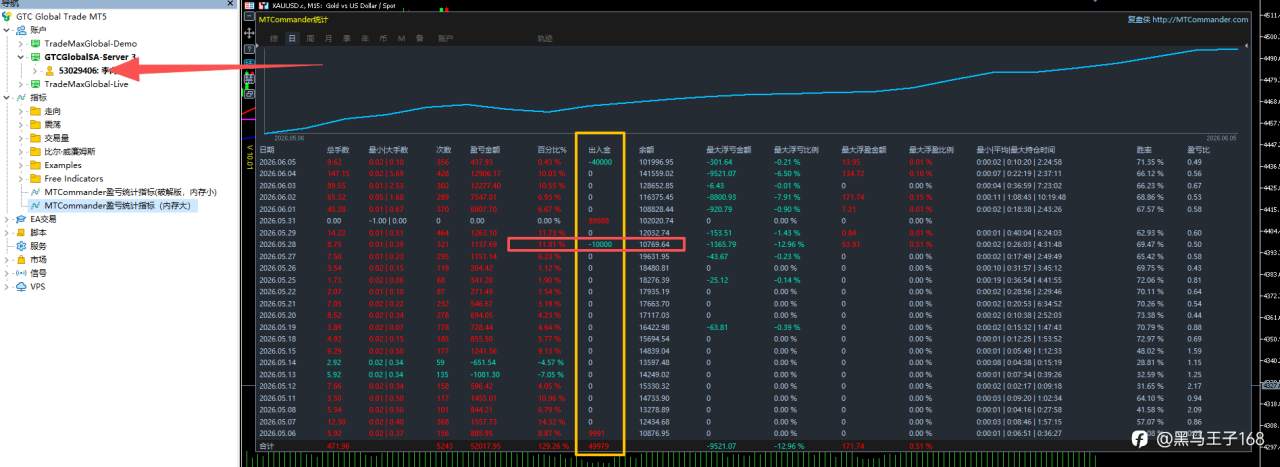1280x467 pixels.
Task: Click the 53029406 account user icon
Action: [50, 71]
